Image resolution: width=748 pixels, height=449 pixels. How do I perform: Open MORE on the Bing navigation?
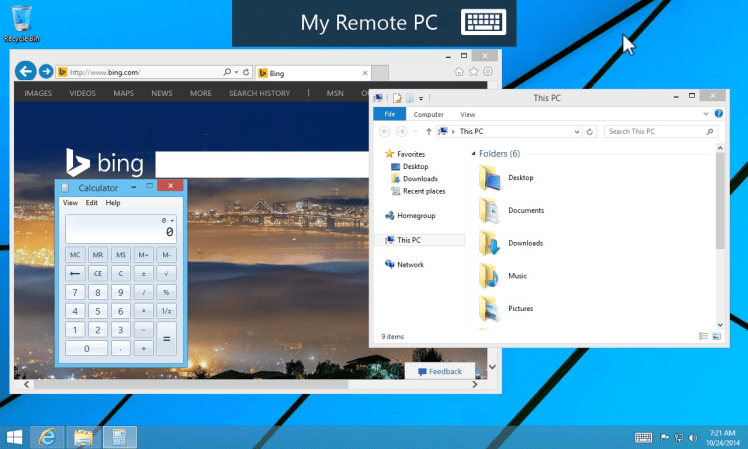pos(200,93)
